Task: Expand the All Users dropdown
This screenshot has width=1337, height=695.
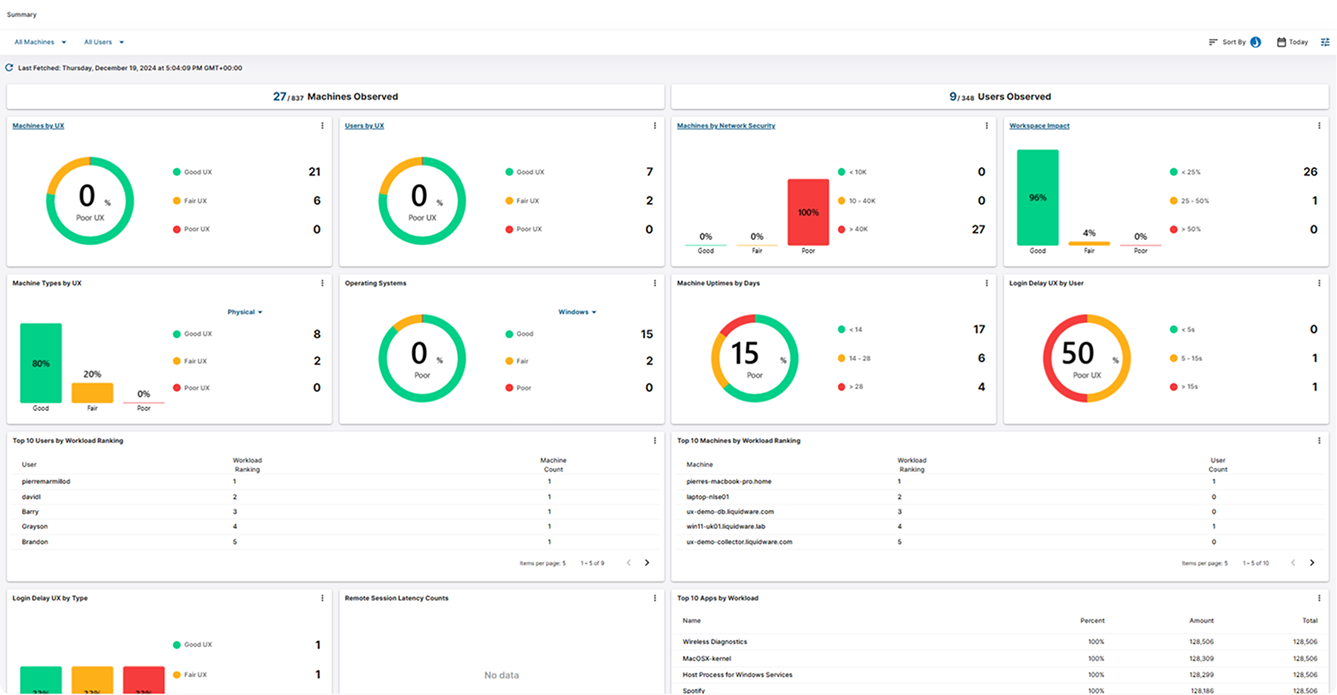Action: point(104,42)
